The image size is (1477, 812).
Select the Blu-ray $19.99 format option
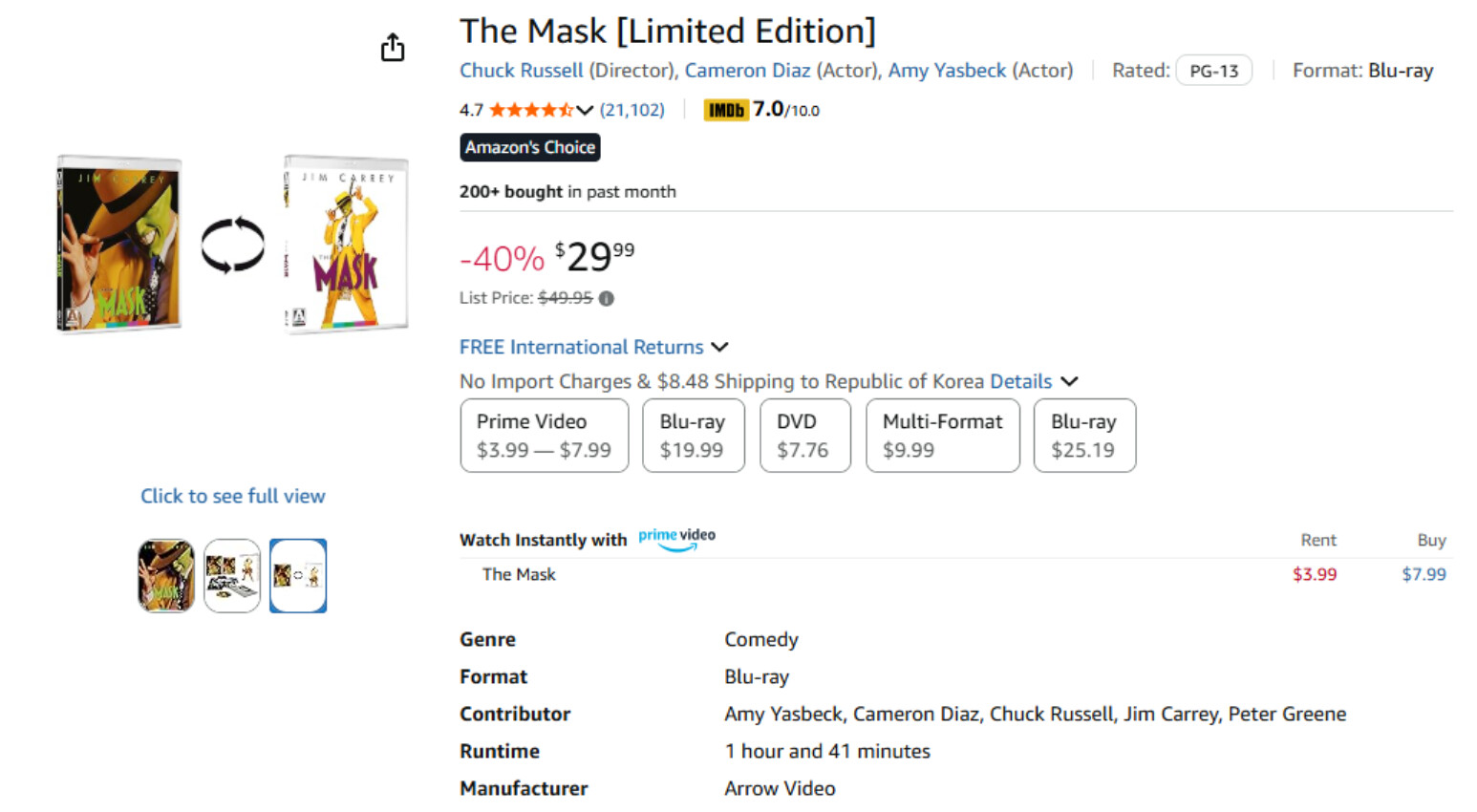693,436
